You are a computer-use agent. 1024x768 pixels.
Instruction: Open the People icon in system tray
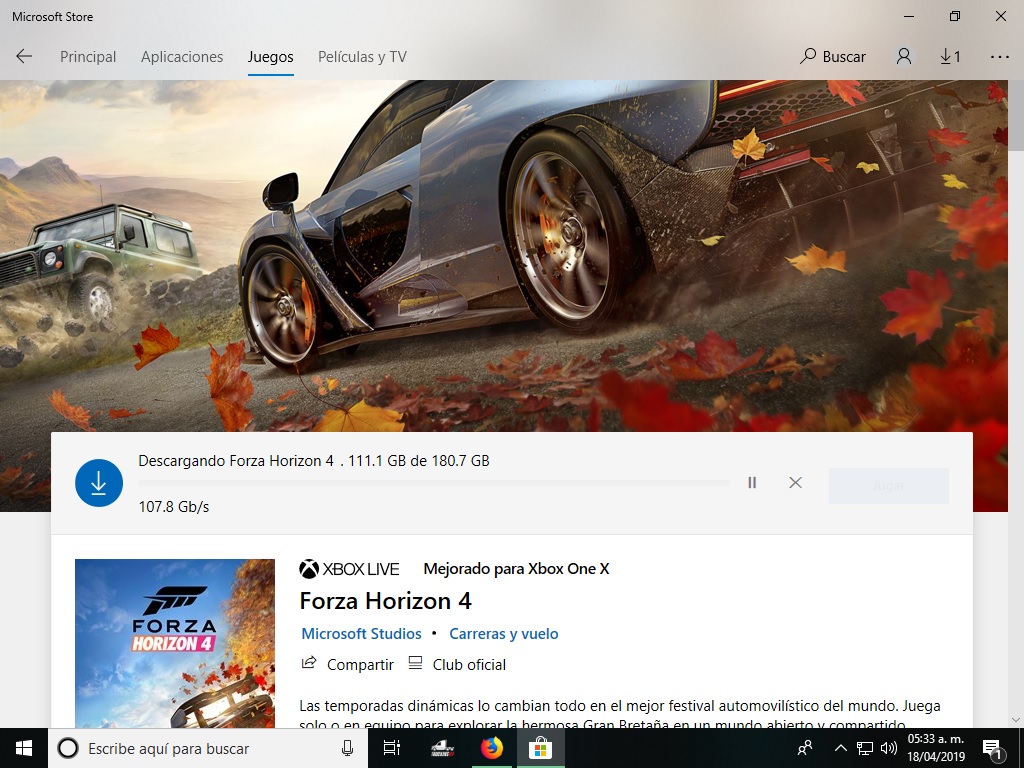[805, 748]
